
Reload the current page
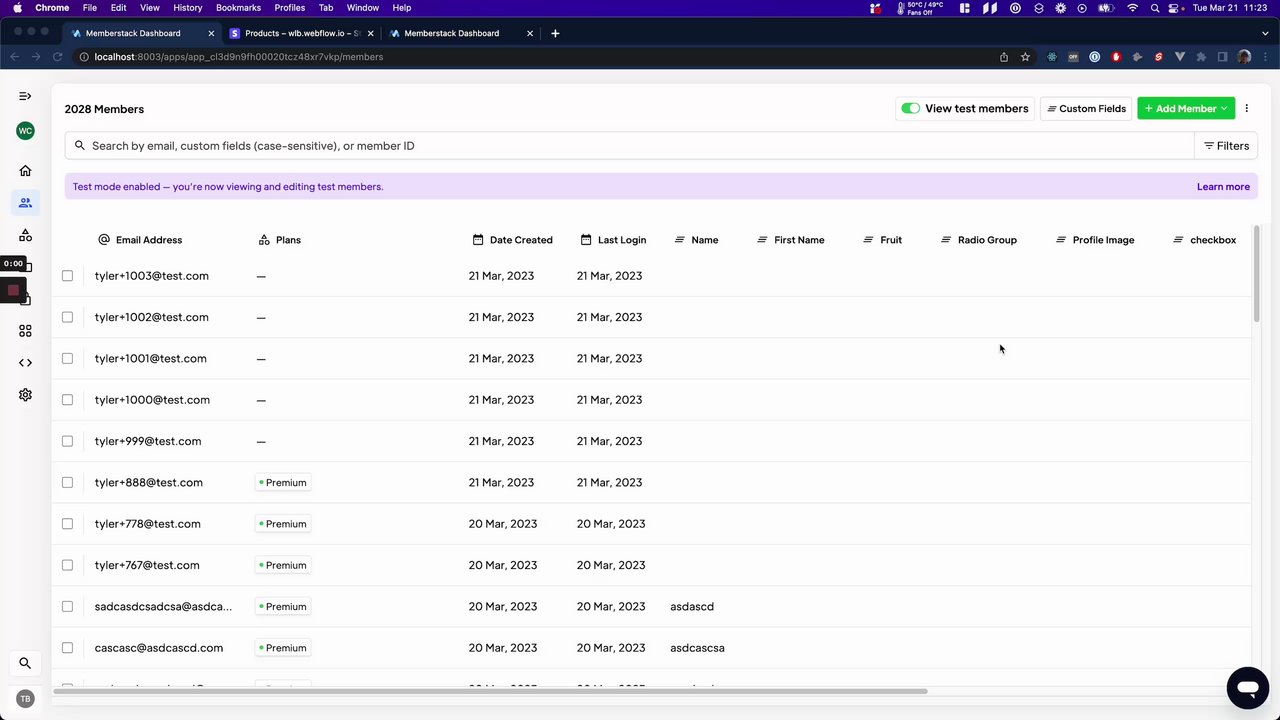pyautogui.click(x=57, y=57)
